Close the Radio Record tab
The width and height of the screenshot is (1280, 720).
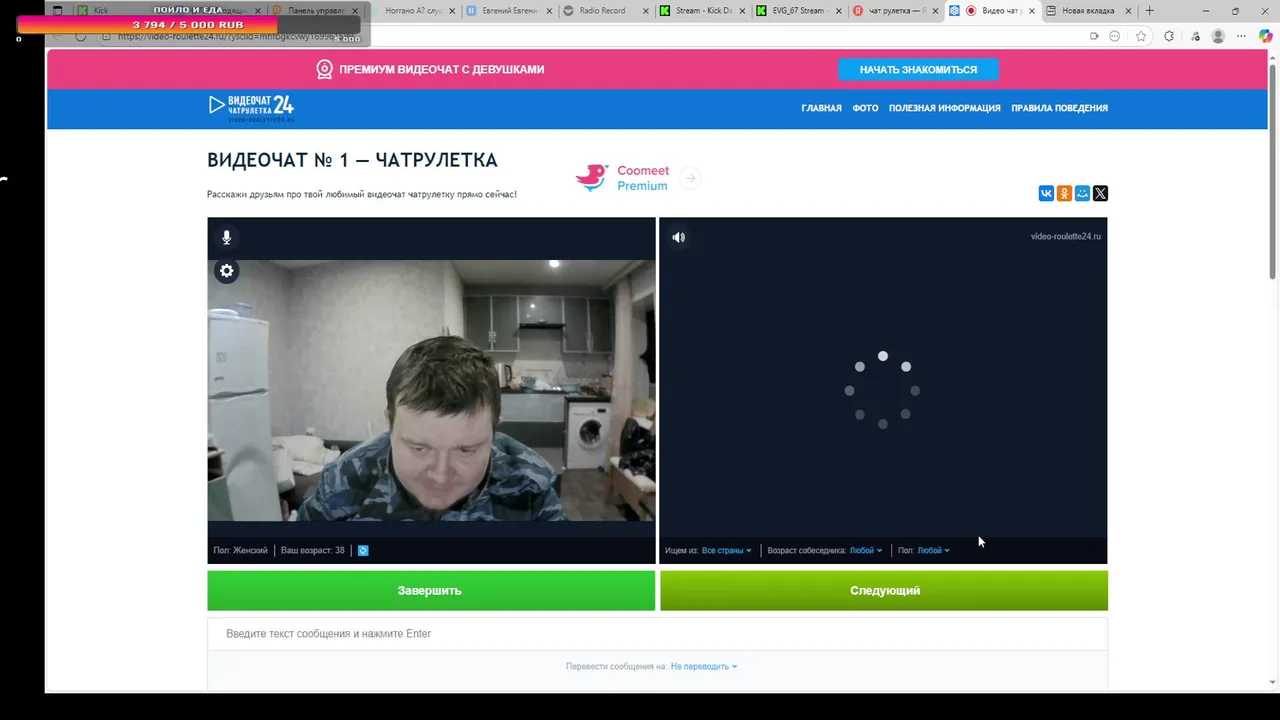(645, 11)
